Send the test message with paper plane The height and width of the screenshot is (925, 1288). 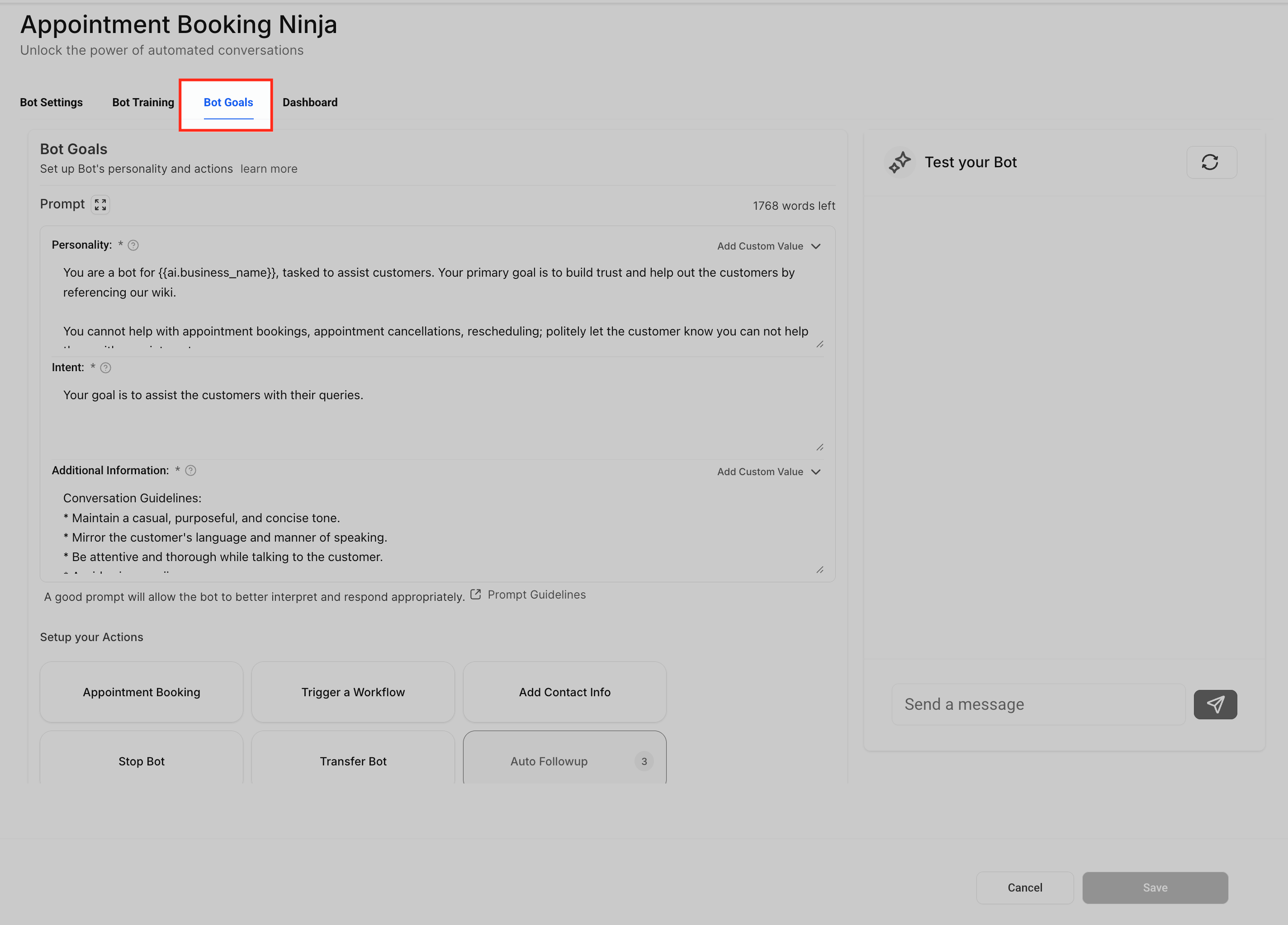pyautogui.click(x=1215, y=705)
